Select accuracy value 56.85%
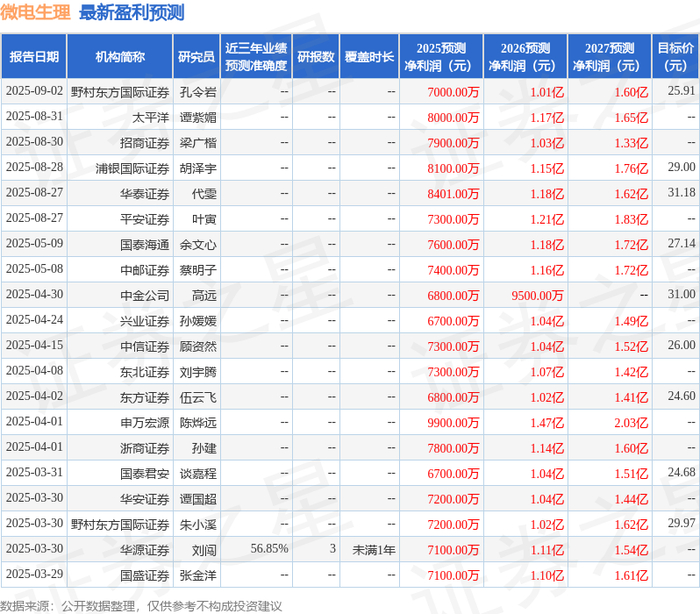Screen dimensions: 700x614 point(269,549)
